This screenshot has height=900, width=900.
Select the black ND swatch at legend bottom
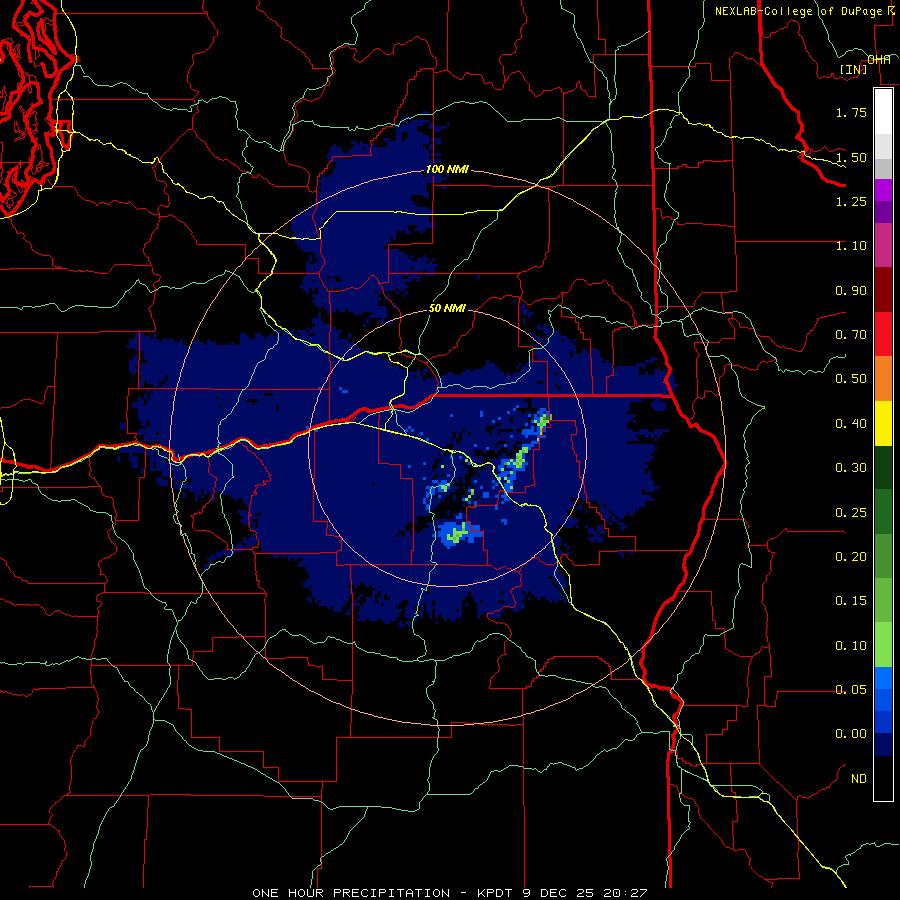883,778
